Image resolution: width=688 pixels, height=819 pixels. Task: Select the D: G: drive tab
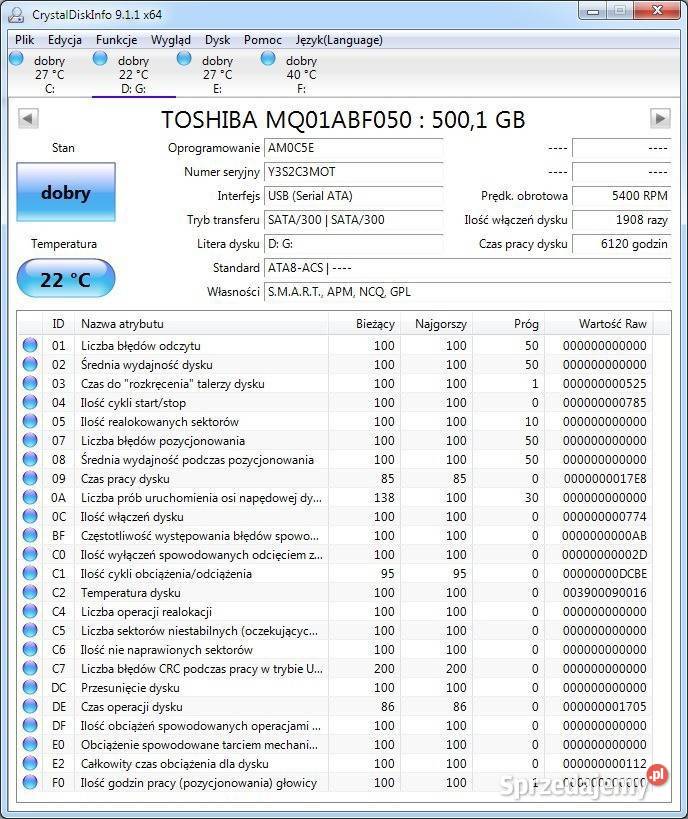click(x=134, y=74)
